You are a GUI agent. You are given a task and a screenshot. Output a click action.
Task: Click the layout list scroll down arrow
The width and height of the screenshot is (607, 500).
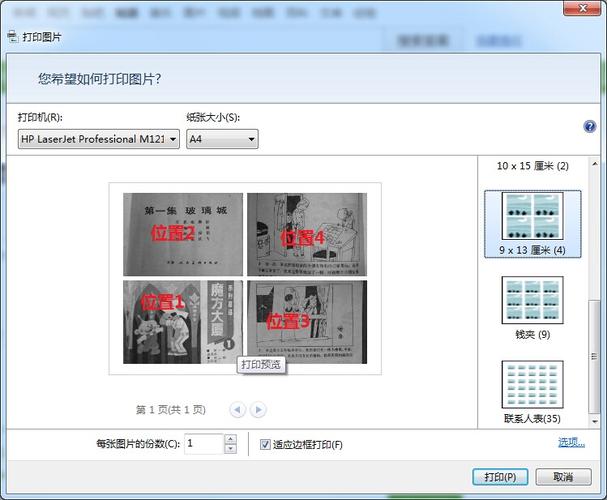(594, 421)
